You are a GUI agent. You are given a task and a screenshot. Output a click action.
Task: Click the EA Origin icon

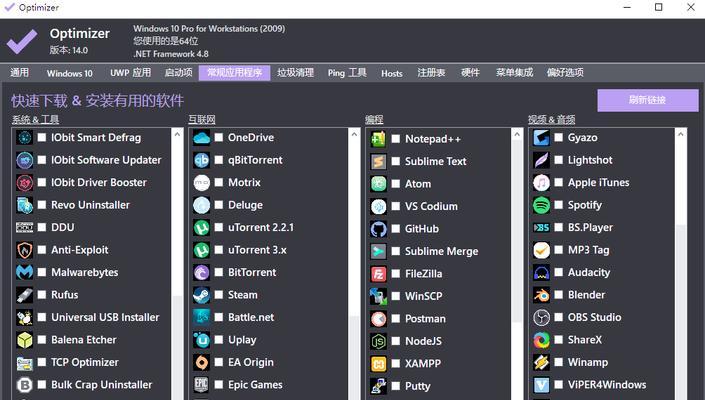[201, 362]
